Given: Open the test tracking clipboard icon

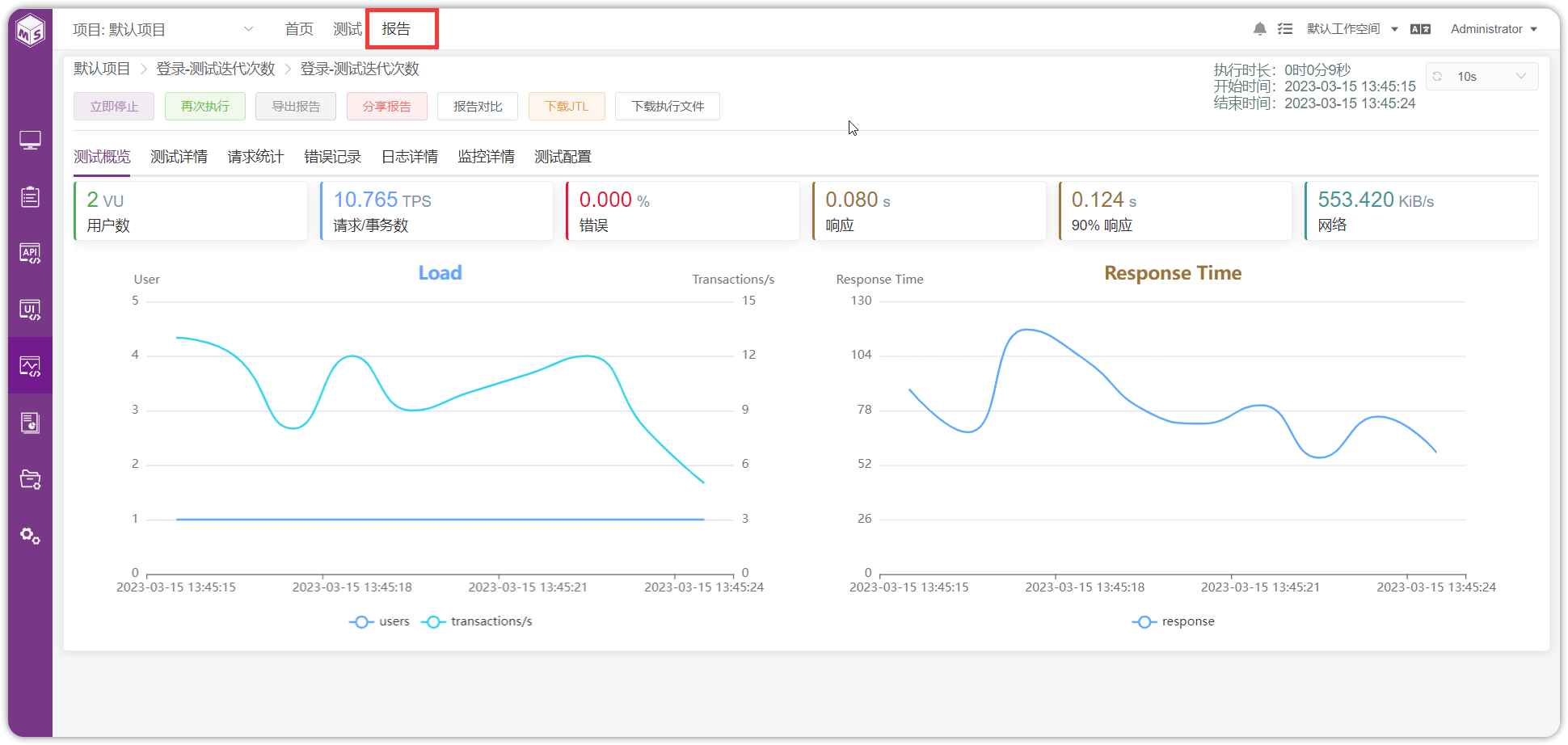Looking at the screenshot, I should point(31,196).
